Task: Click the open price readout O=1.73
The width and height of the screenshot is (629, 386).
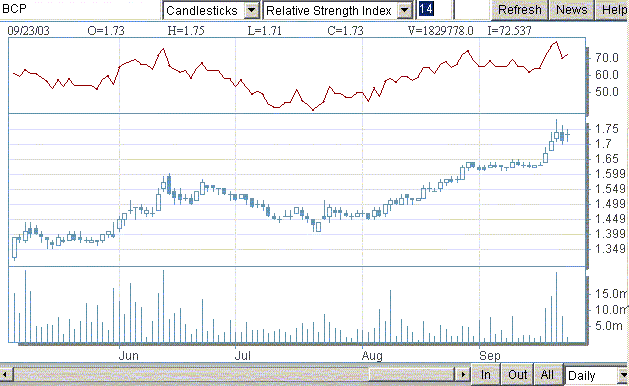Action: click(106, 31)
